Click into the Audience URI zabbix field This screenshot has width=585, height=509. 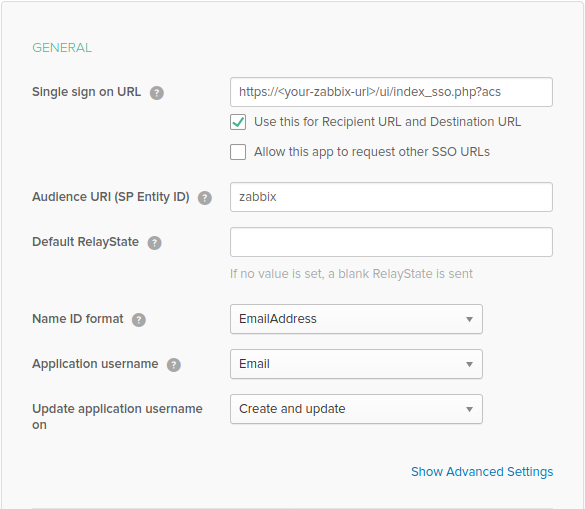point(391,197)
